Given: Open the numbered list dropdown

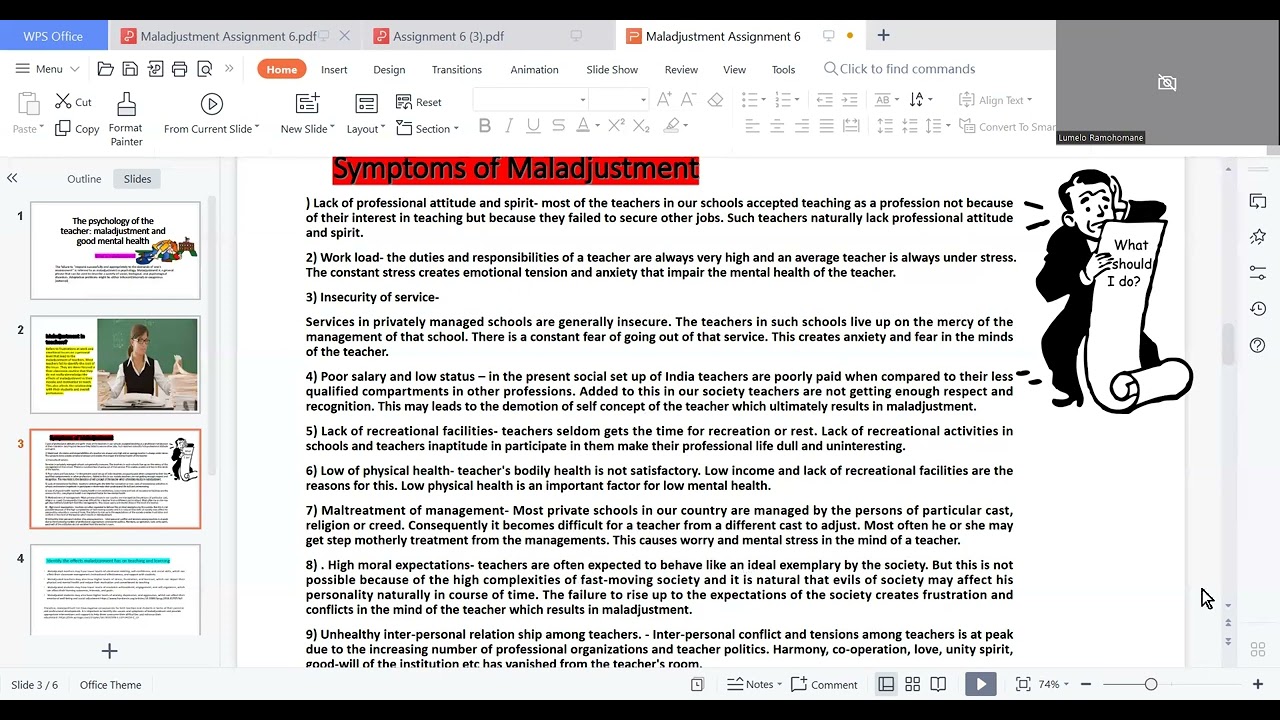Looking at the screenshot, I should (797, 100).
